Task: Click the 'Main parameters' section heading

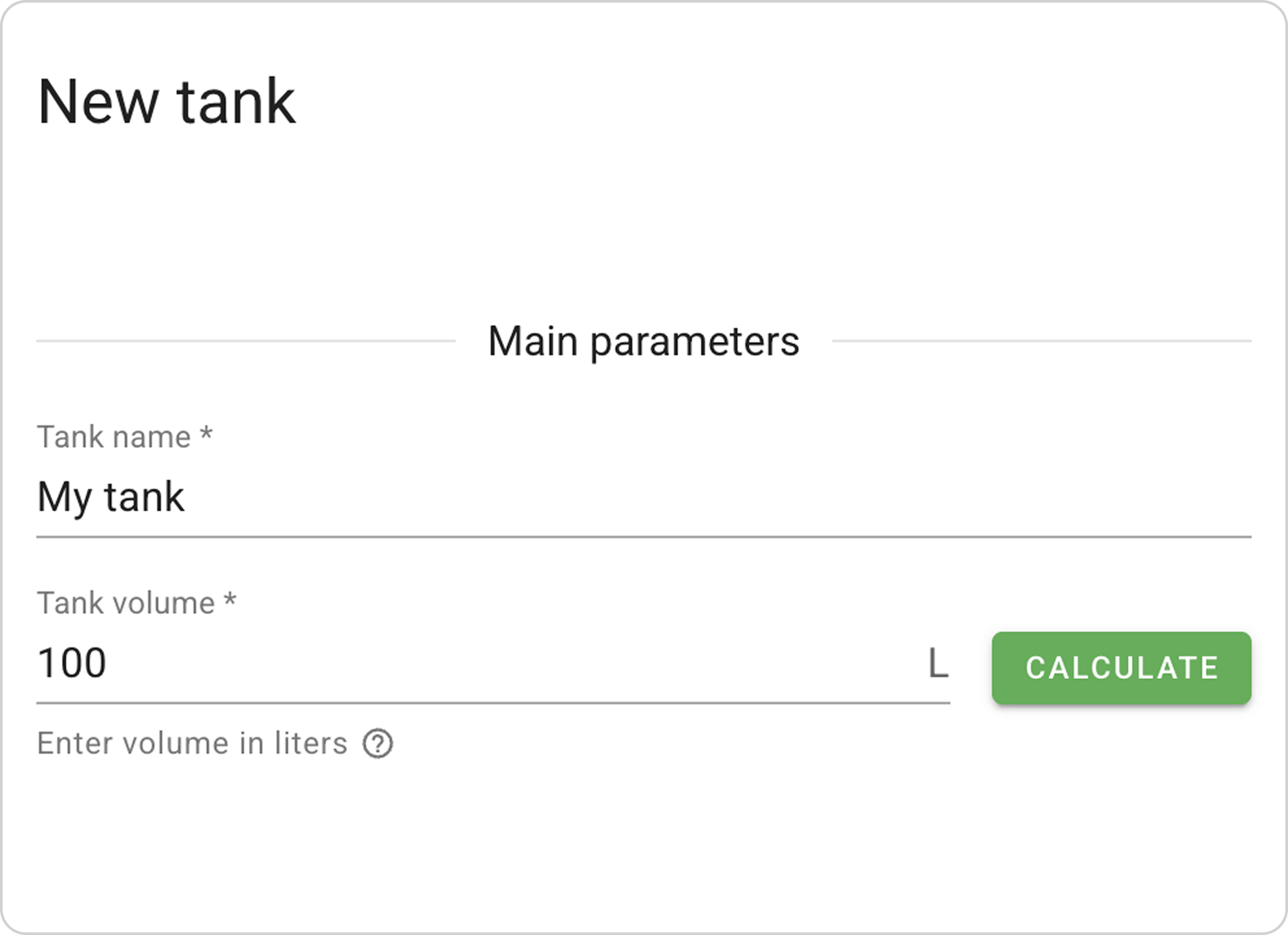Action: tap(643, 341)
